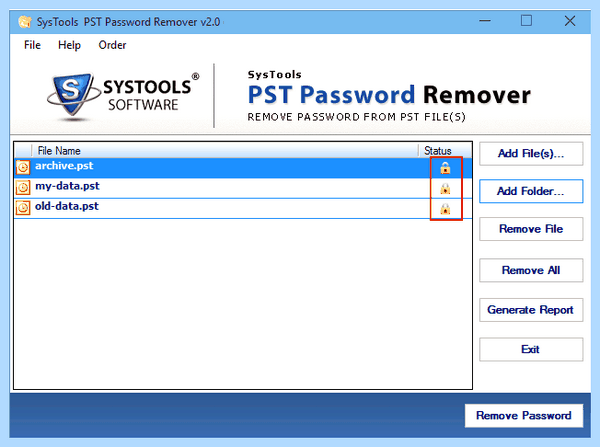Click the Add File(s)... button
Viewport: 600px width, 447px height.
pos(531,153)
